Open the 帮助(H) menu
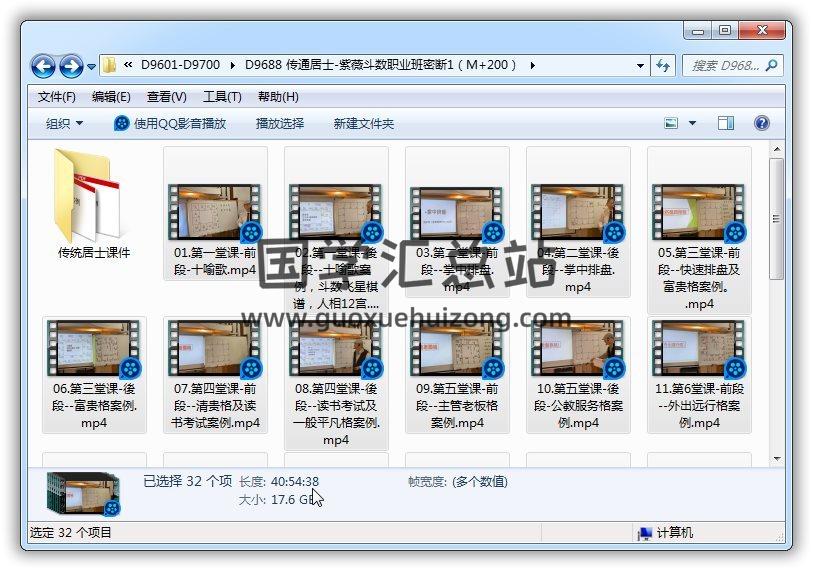Image resolution: width=813 pixels, height=571 pixels. (278, 97)
